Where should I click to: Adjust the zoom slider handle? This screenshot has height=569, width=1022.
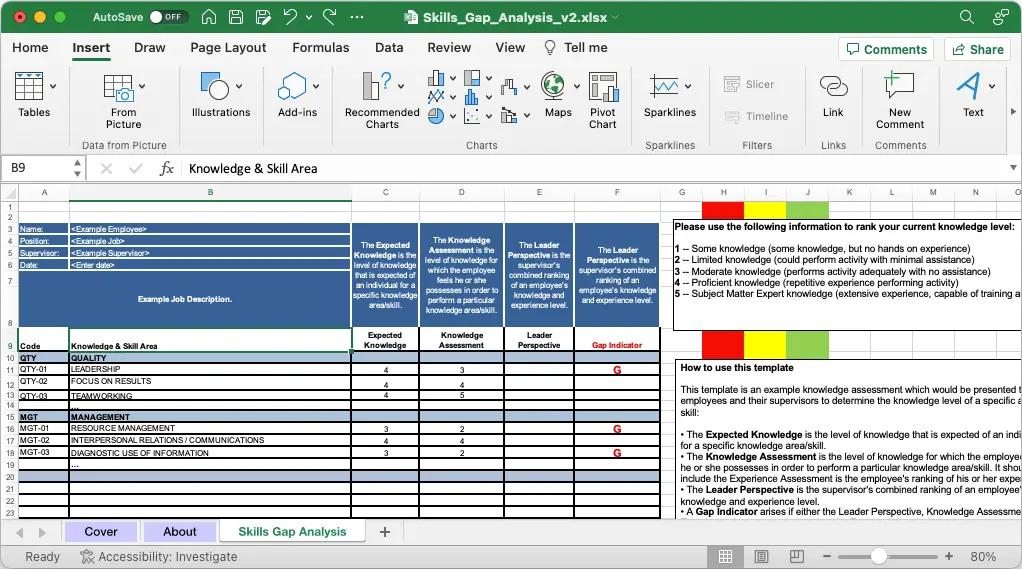tap(879, 557)
